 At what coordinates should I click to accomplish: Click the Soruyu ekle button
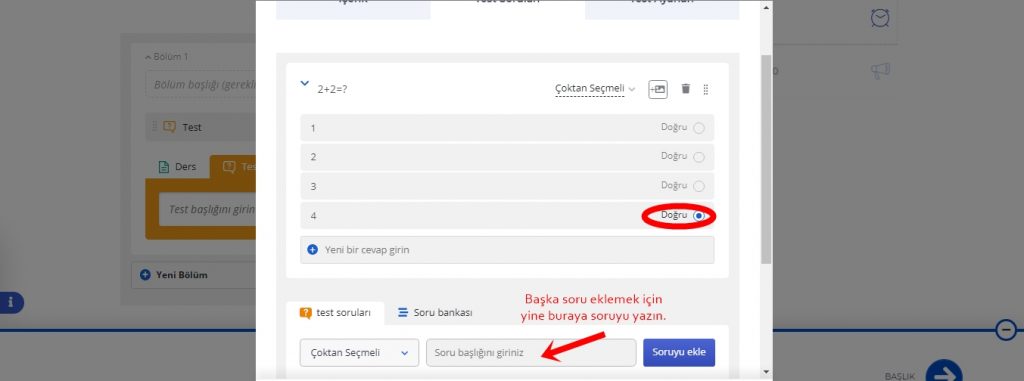679,352
